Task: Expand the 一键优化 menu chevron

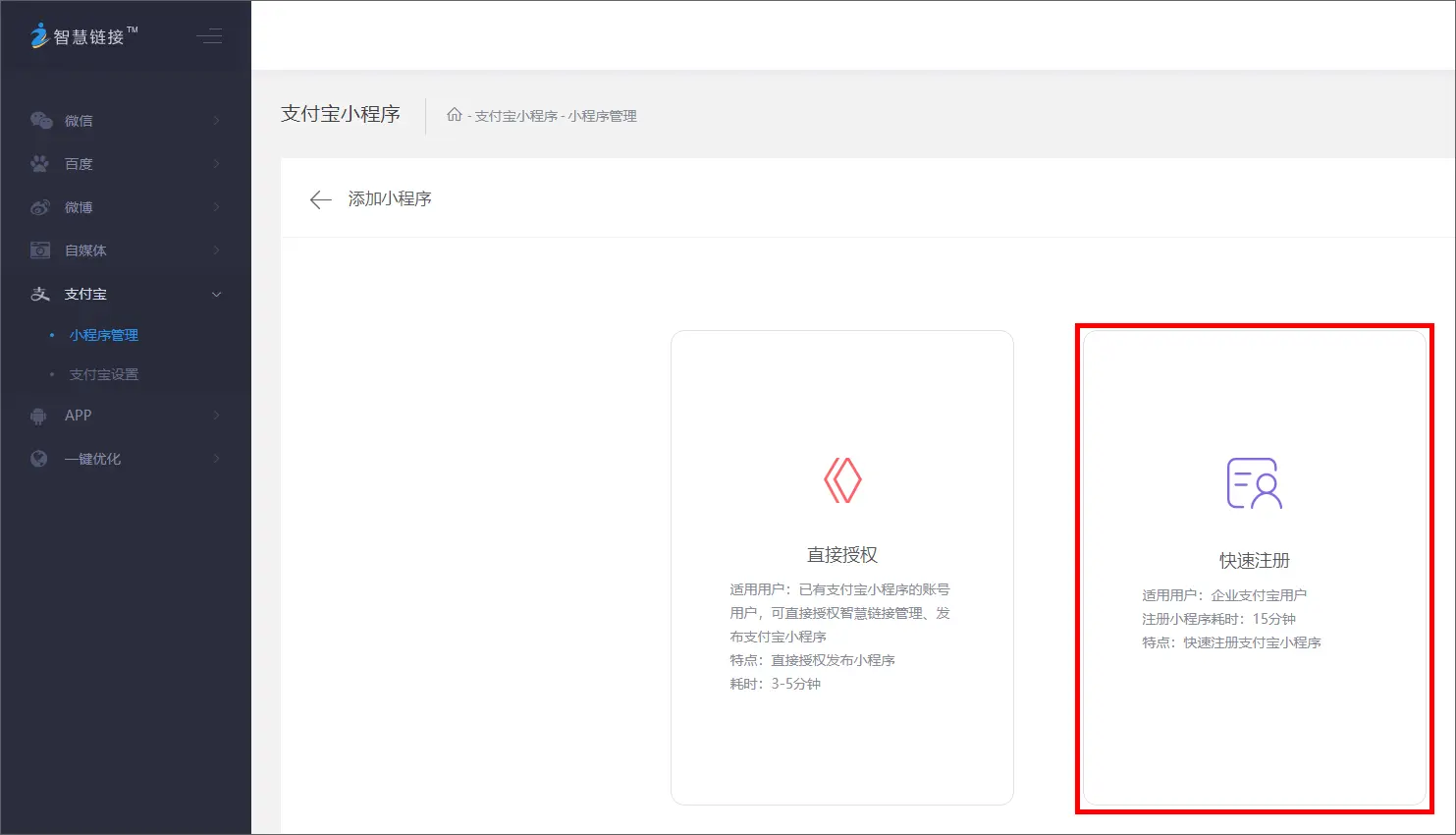Action: pyautogui.click(x=216, y=459)
